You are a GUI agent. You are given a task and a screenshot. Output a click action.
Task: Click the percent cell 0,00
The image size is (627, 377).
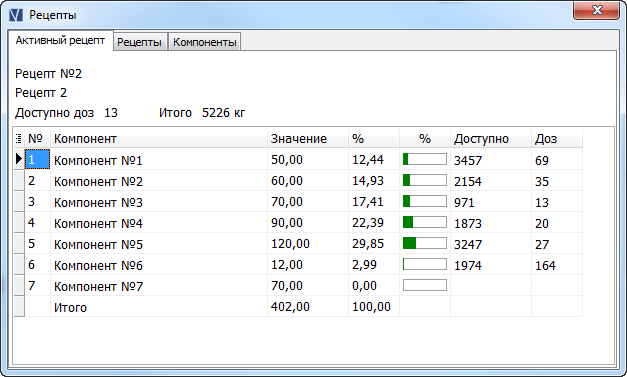tap(374, 285)
